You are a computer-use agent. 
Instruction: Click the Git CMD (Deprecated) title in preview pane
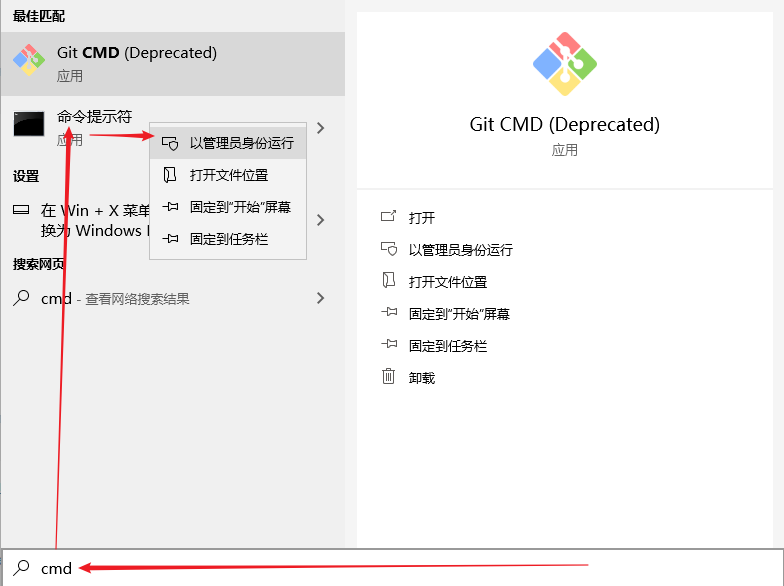[564, 124]
